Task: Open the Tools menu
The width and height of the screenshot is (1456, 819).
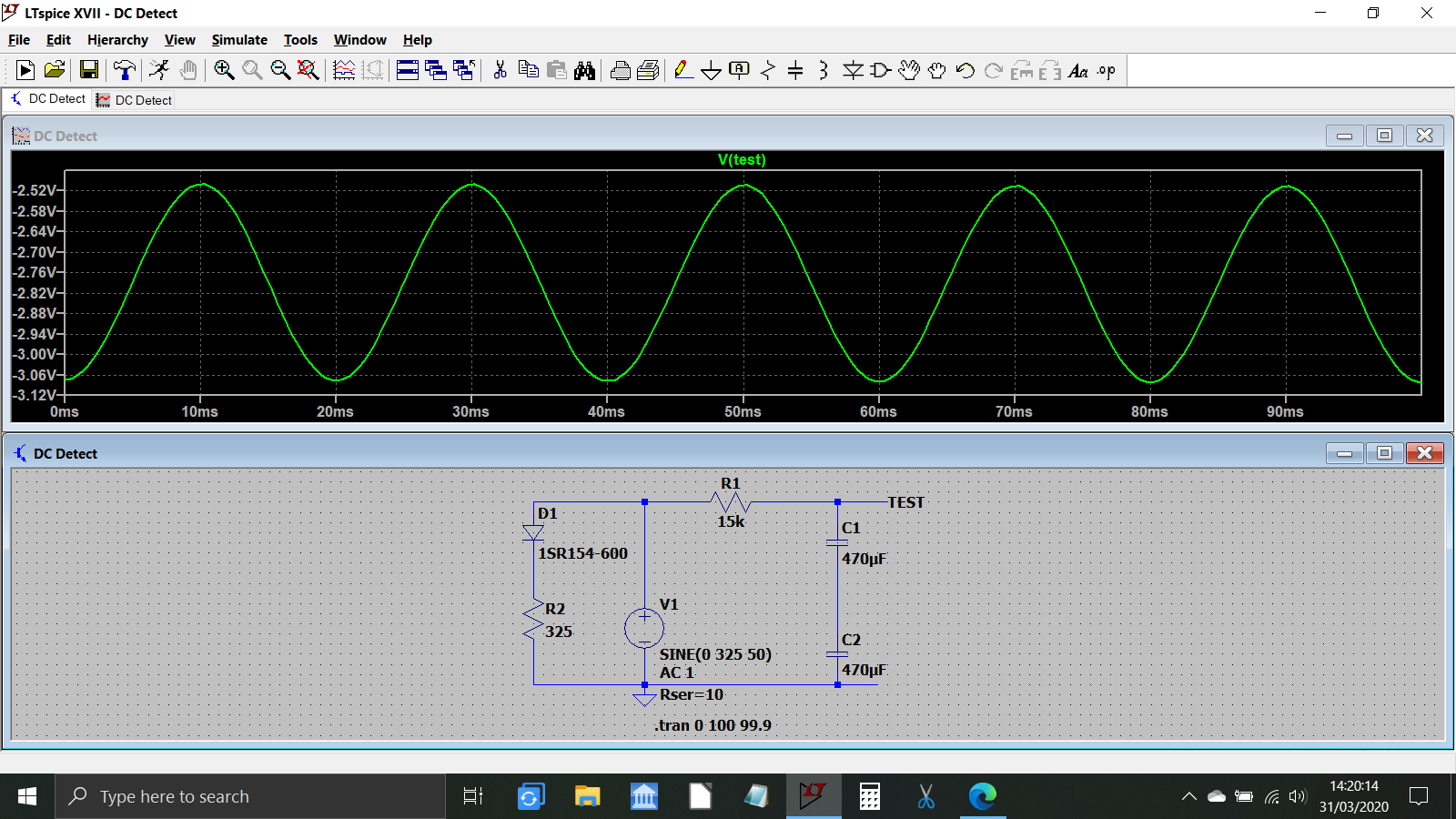Action: pos(300,40)
